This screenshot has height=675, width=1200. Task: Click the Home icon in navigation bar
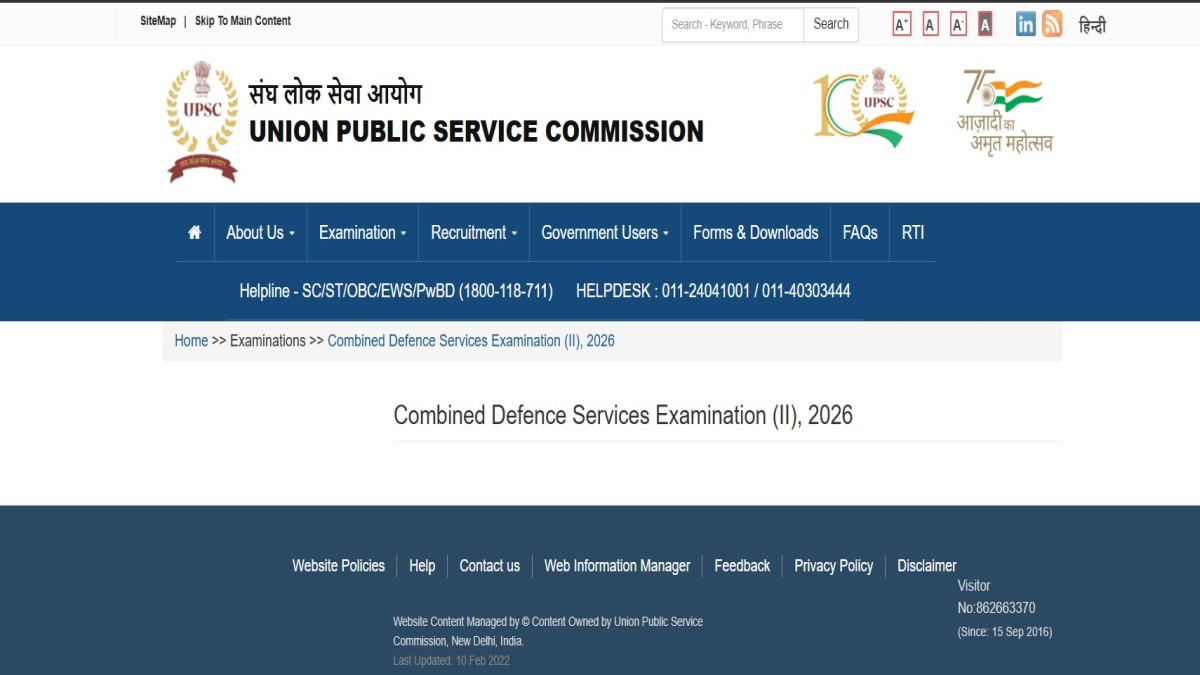point(194,232)
